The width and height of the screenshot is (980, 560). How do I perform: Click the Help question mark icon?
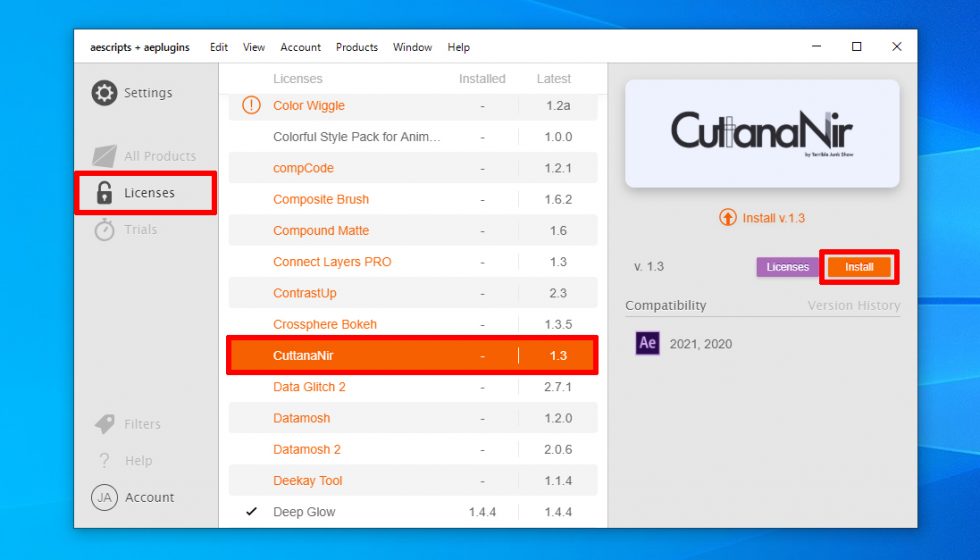(104, 461)
